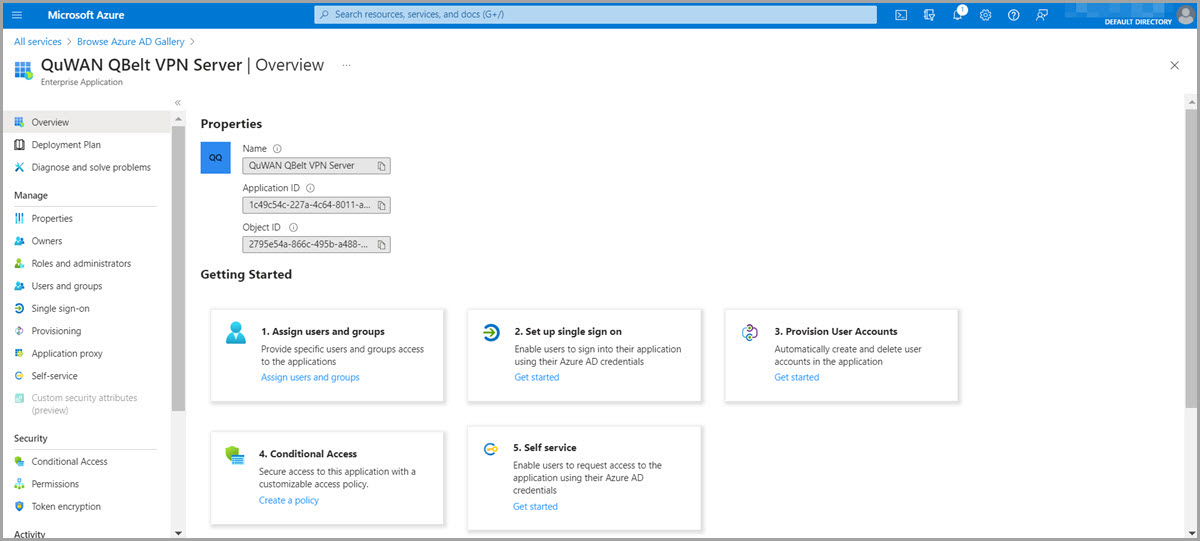Click the enterprise application icon beside title

pos(23,70)
